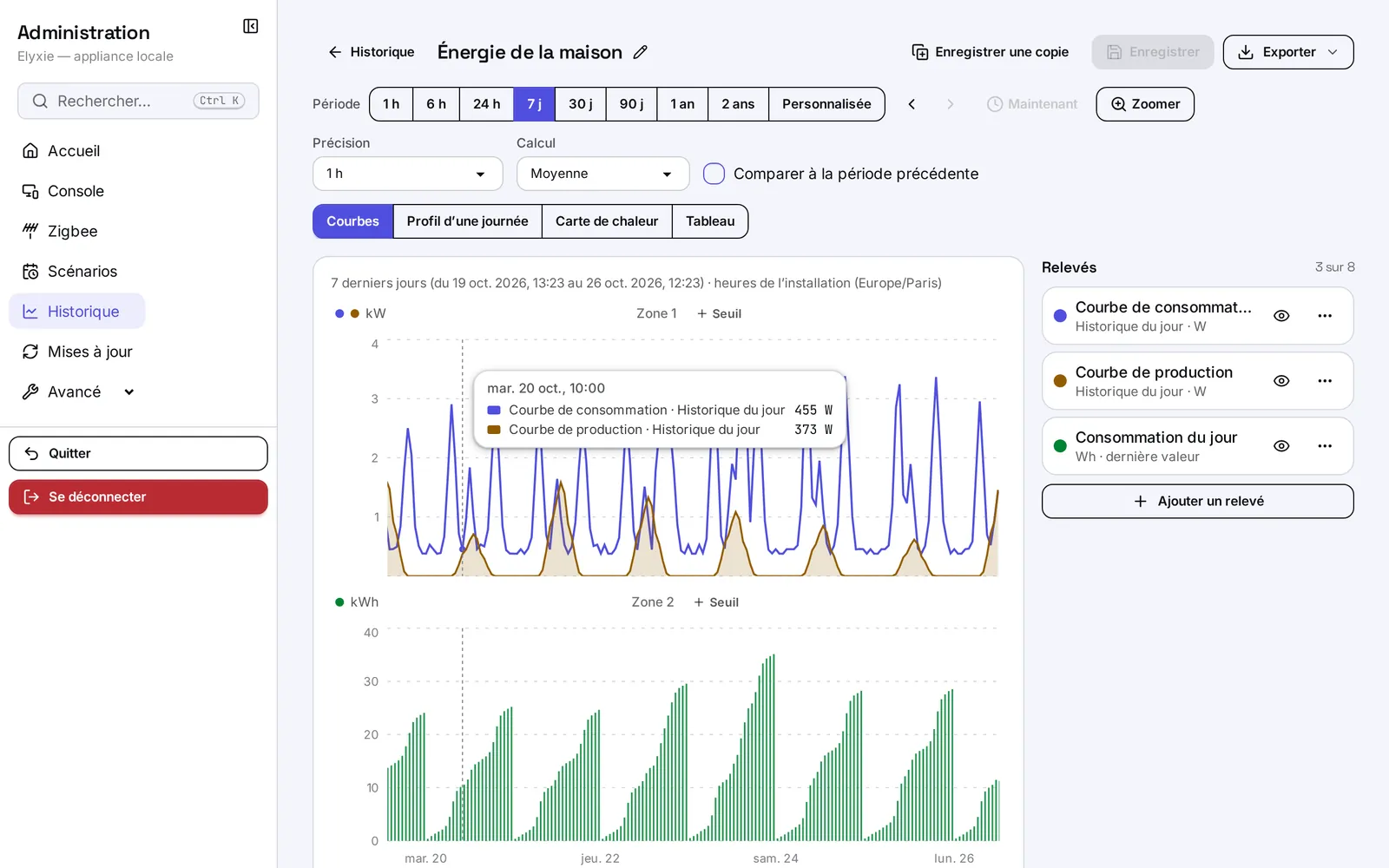The height and width of the screenshot is (868, 1389).
Task: Click the disabled Maintenant clock button
Action: point(1032,104)
